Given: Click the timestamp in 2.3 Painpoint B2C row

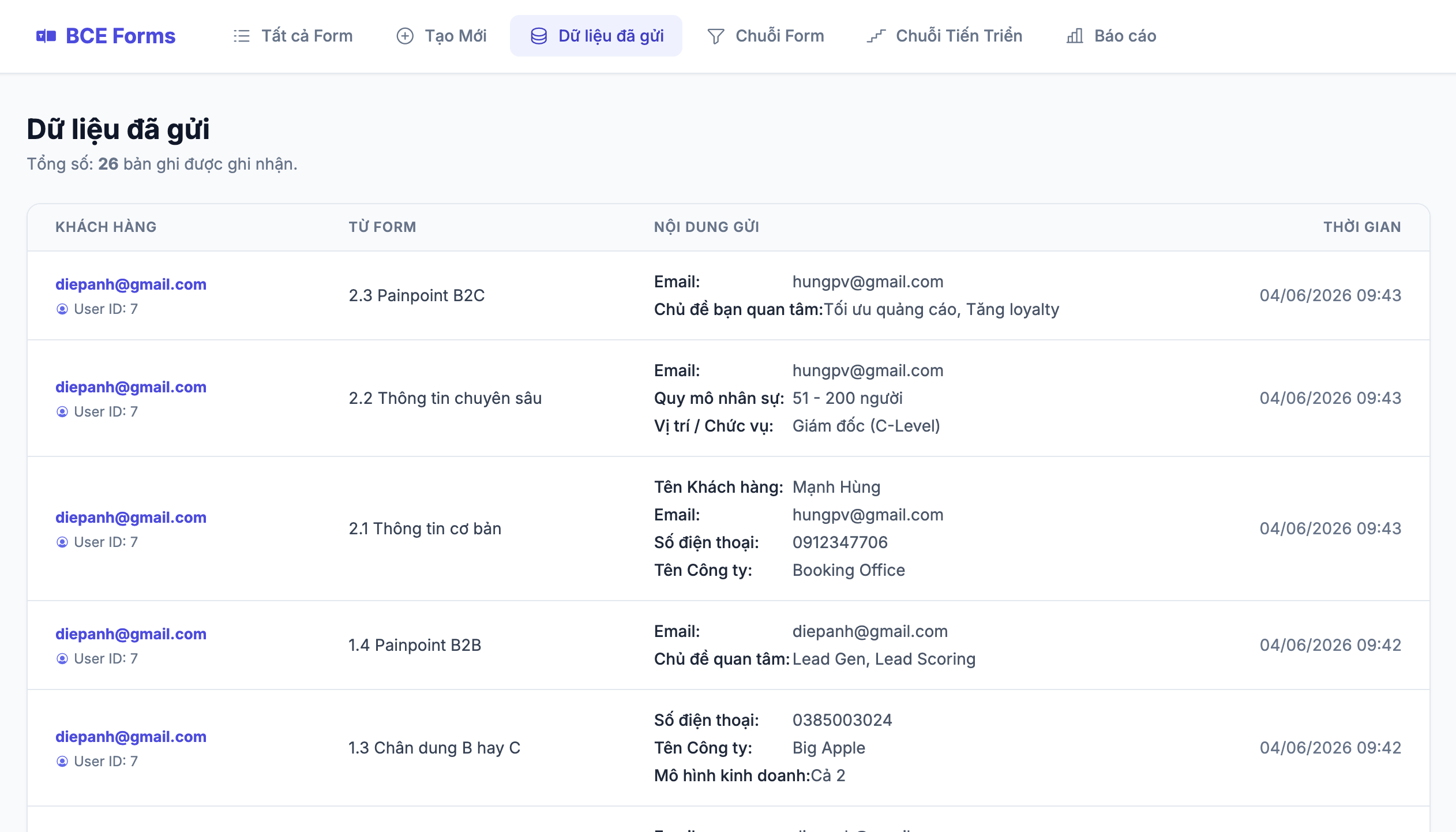Looking at the screenshot, I should click(1330, 295).
